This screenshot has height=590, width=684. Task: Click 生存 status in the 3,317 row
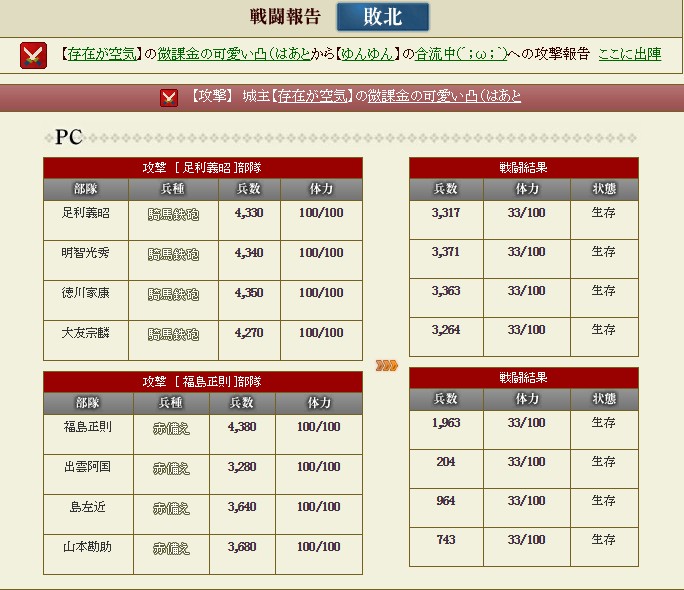604,213
